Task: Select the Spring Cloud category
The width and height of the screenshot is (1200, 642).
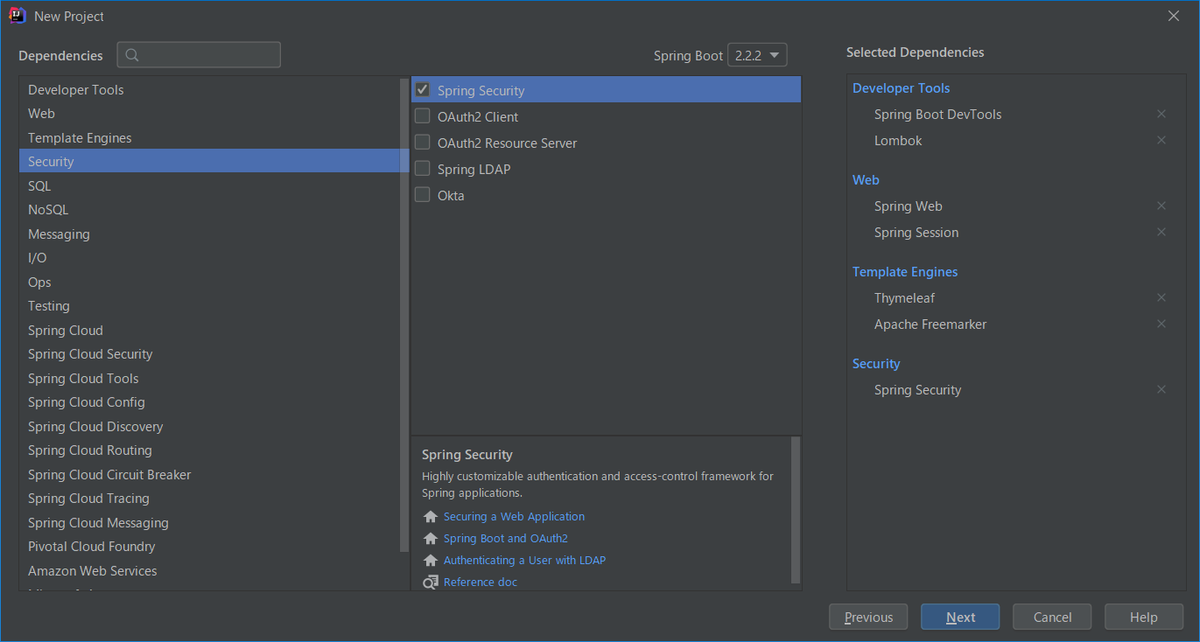Action: pos(209,330)
